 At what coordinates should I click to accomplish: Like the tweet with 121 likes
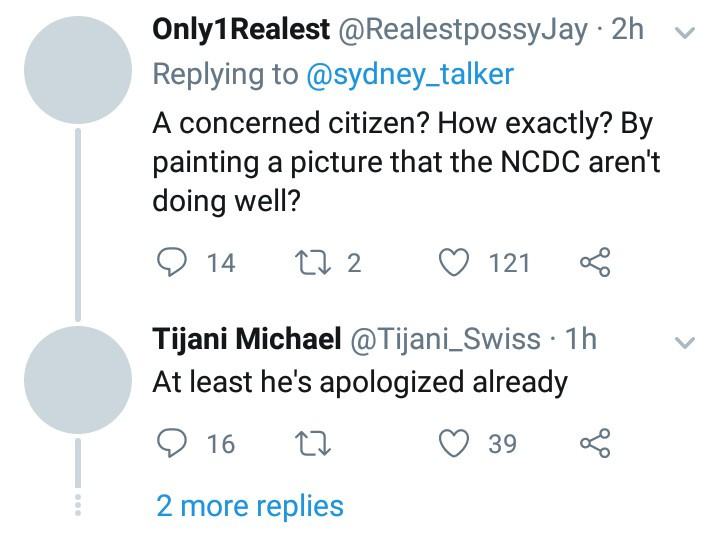[454, 262]
